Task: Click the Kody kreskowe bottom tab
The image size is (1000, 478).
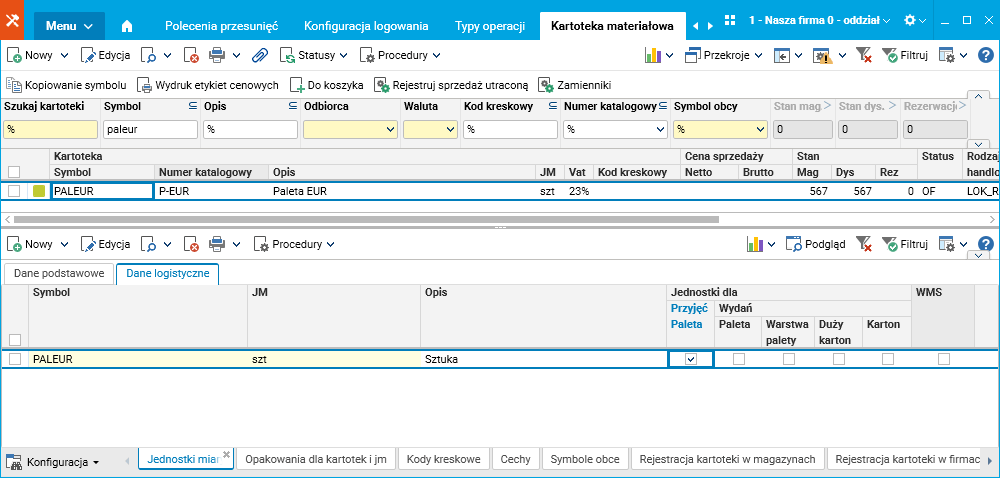Action: point(444,459)
